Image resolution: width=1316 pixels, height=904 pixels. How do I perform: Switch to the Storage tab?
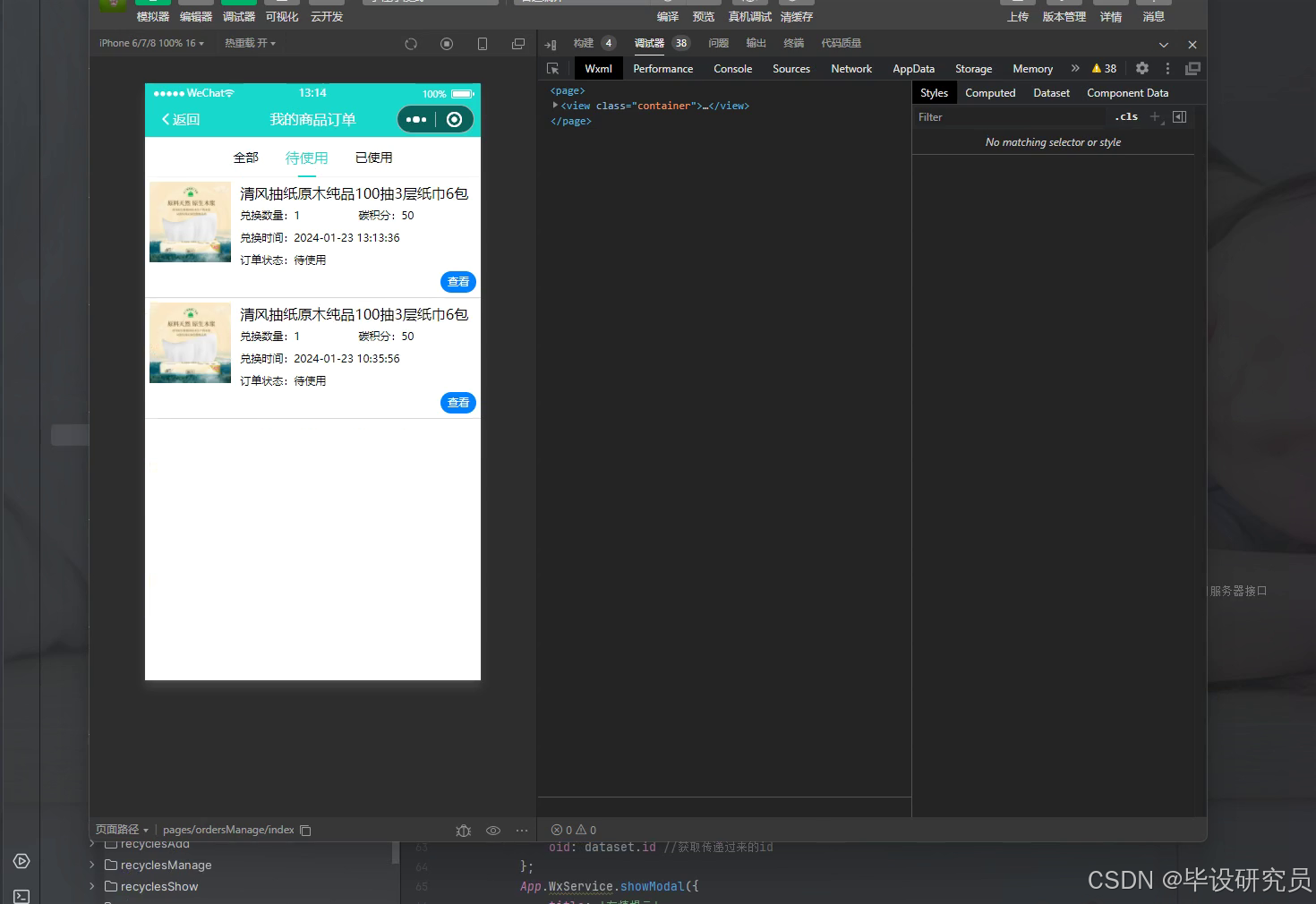(974, 69)
